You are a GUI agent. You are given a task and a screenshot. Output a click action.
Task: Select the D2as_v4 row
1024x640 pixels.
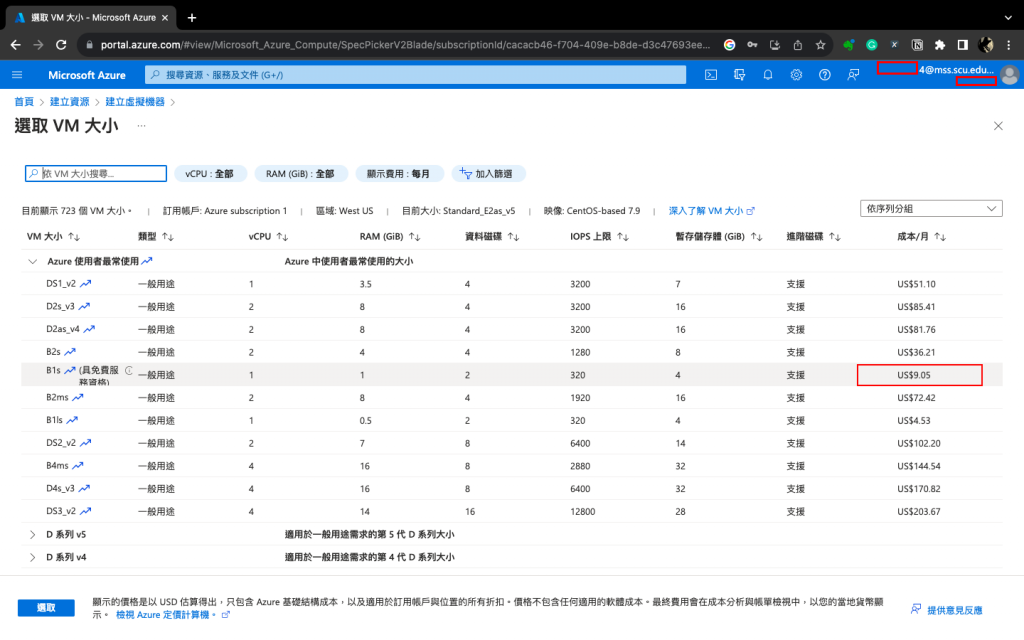click(x=511, y=330)
